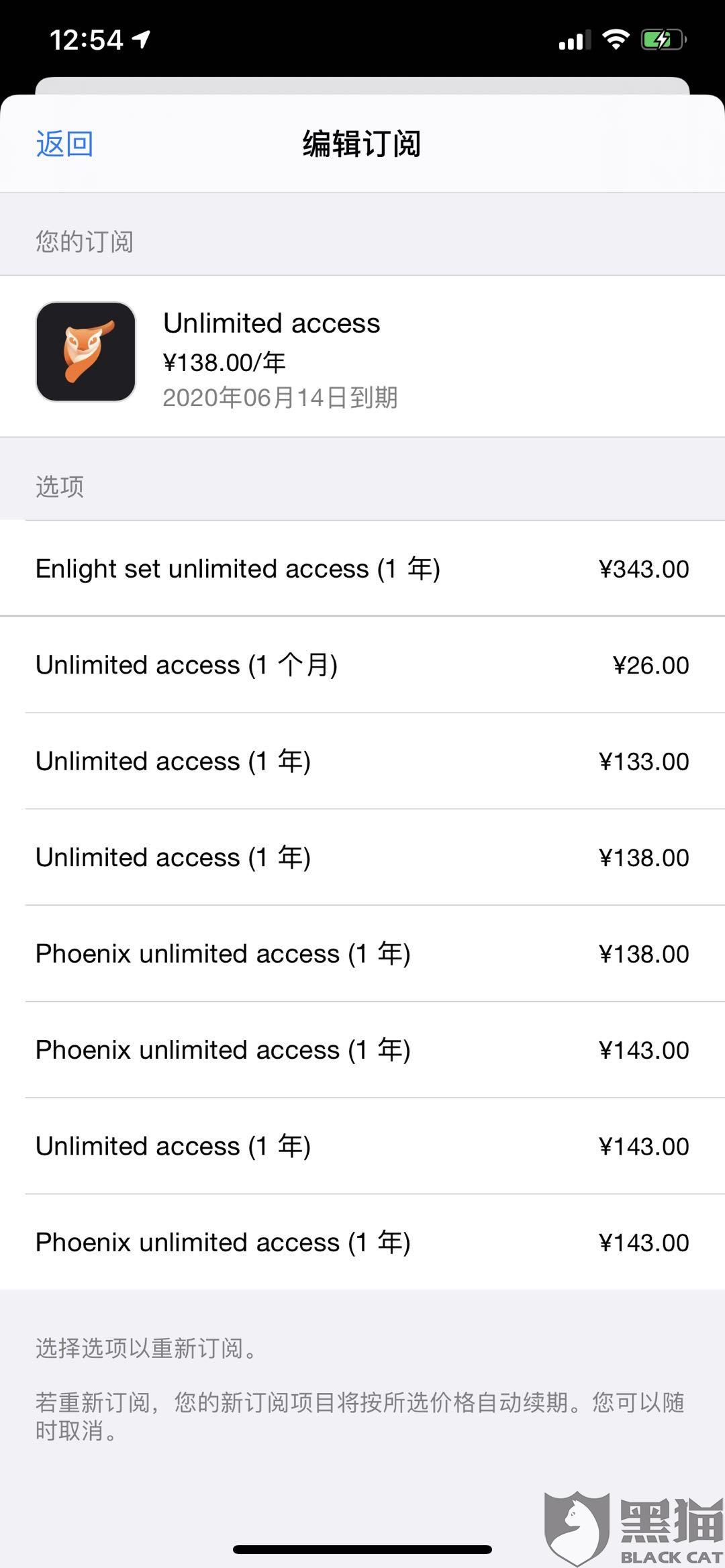Tap the 选择选项以重新订阅 footer text

coord(146,1348)
